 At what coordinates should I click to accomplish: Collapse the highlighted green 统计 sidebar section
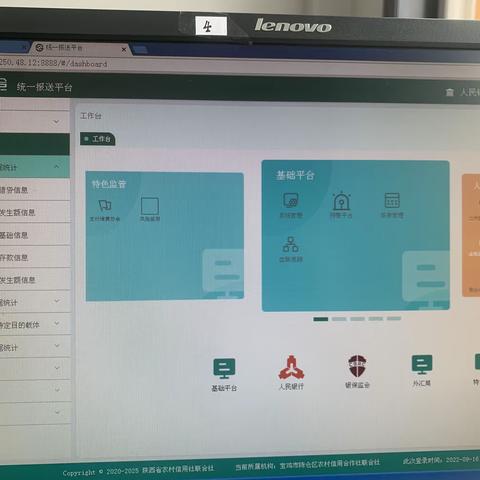(35, 167)
